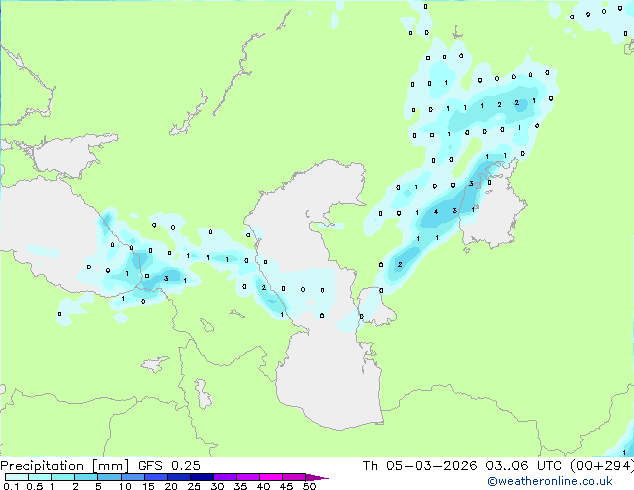Click the legend label '50'
634x490 pixels.
(x=309, y=486)
